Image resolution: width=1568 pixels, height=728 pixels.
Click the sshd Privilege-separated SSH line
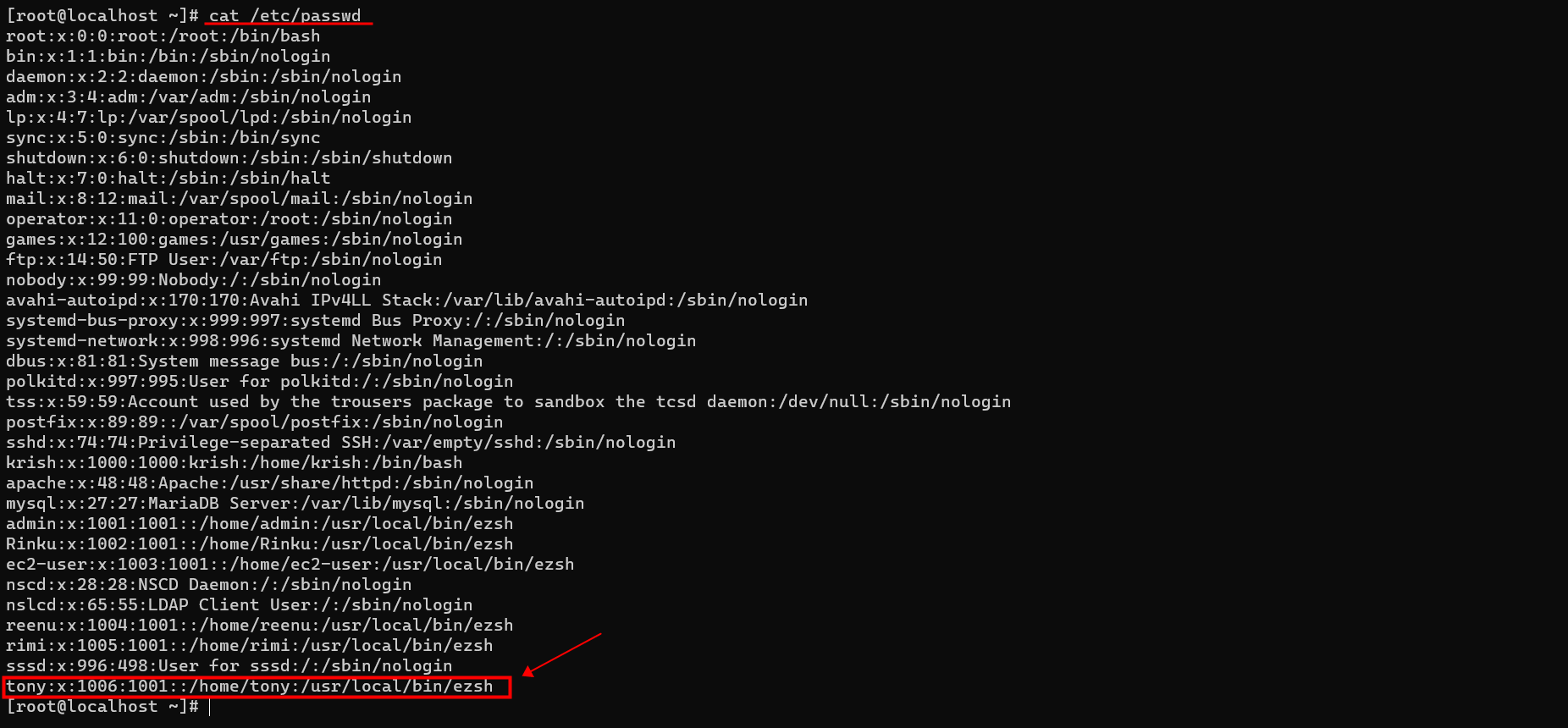pyautogui.click(x=341, y=443)
